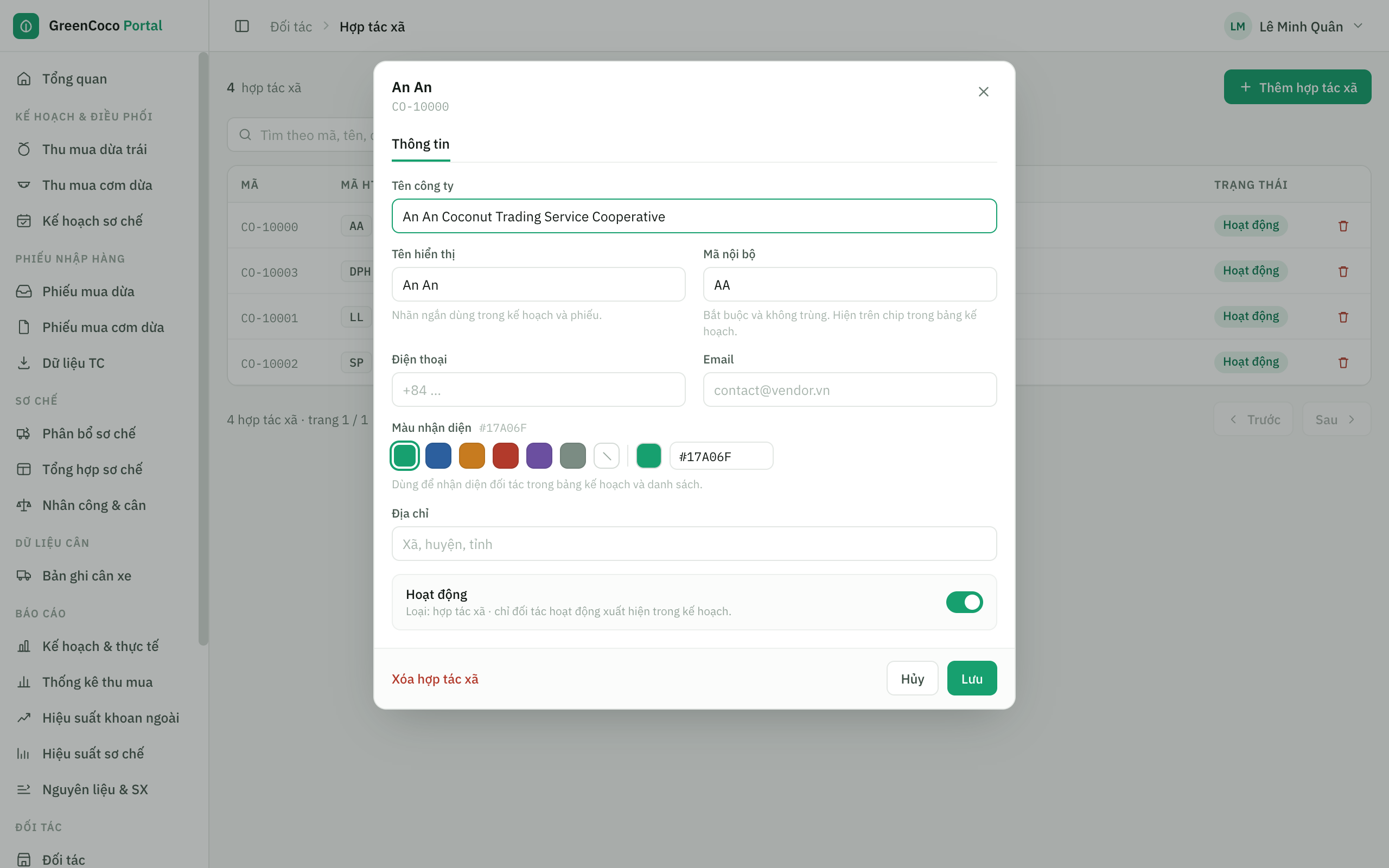Click the Email input field
The image size is (1389, 868).
(850, 390)
